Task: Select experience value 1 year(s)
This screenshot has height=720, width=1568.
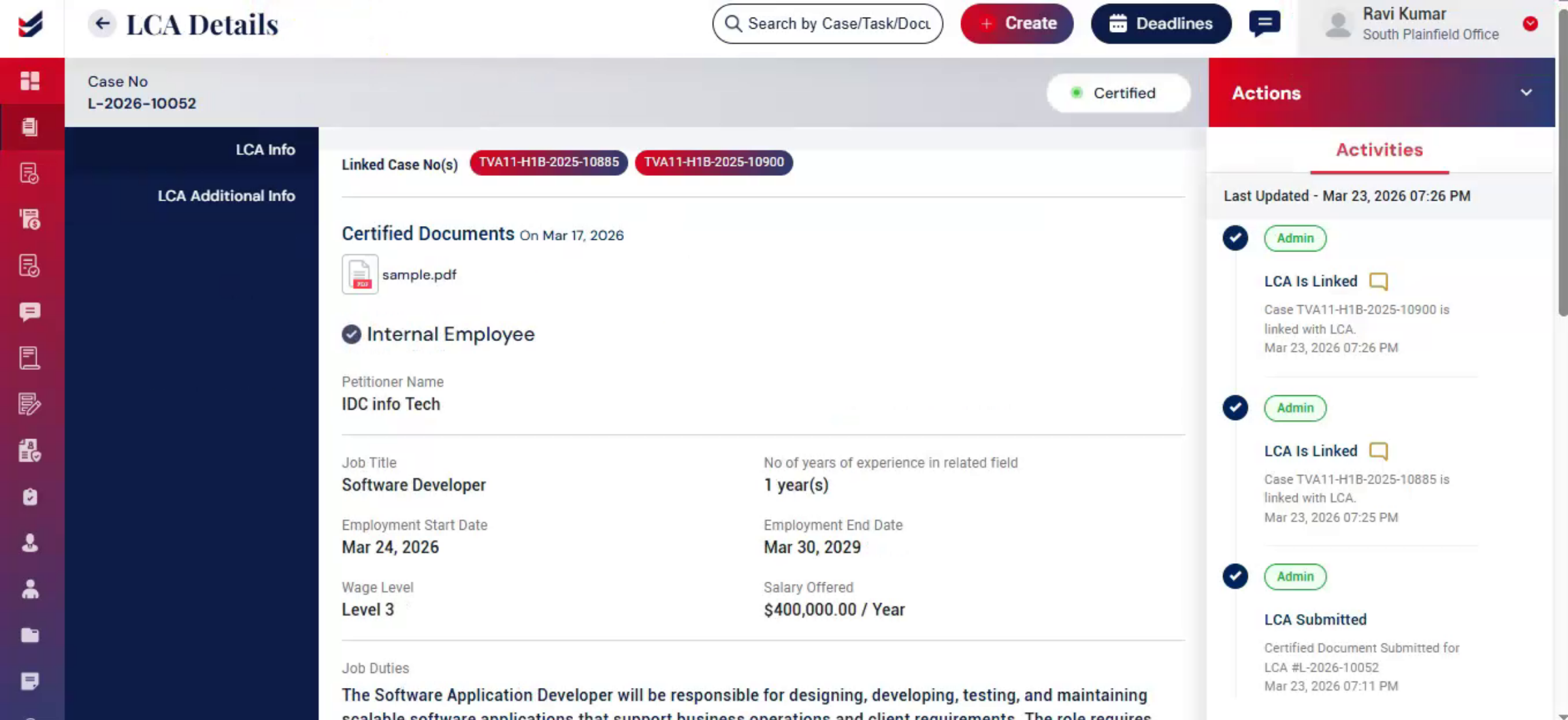Action: point(796,485)
